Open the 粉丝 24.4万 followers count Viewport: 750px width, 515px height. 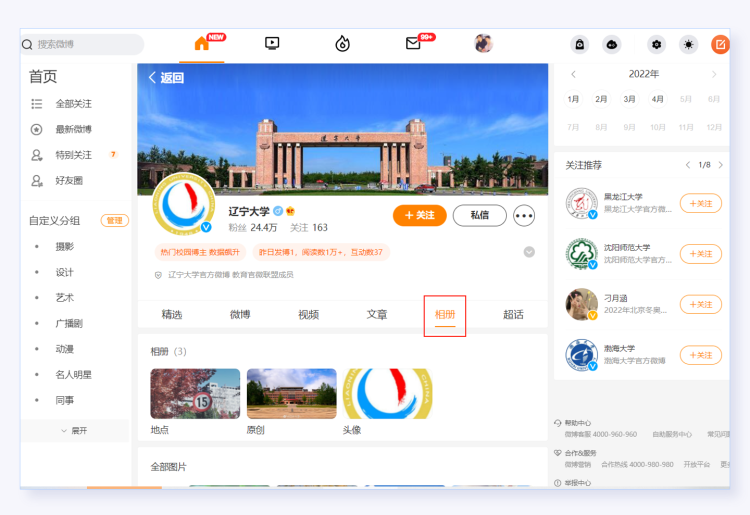(x=253, y=228)
